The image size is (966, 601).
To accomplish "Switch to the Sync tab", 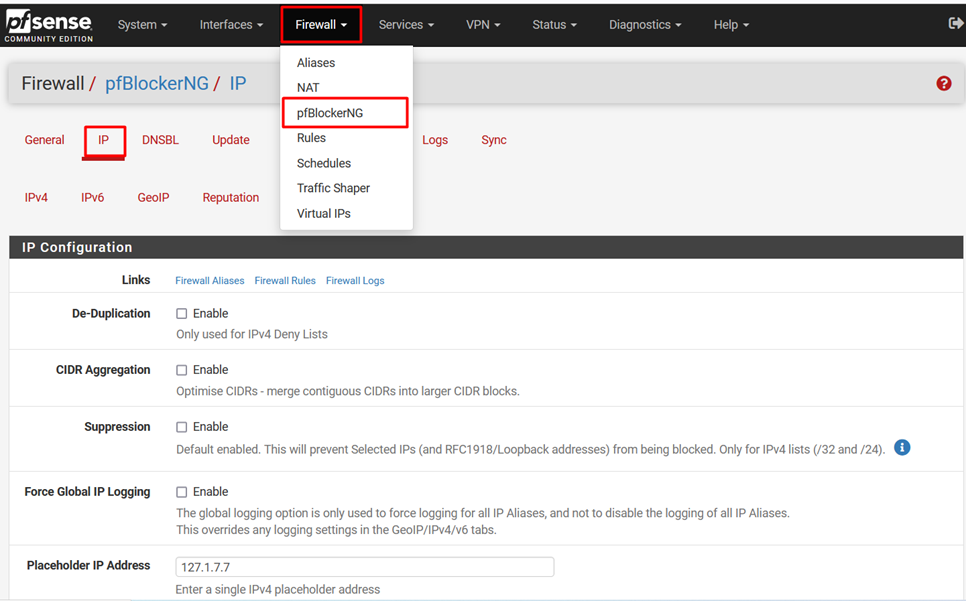I will coord(493,140).
